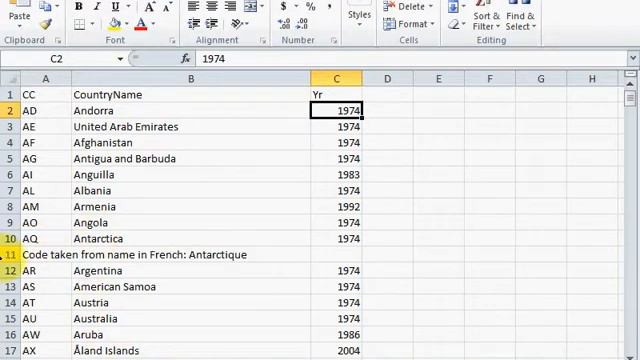
Task: Click the Borders icon
Action: (80, 24)
